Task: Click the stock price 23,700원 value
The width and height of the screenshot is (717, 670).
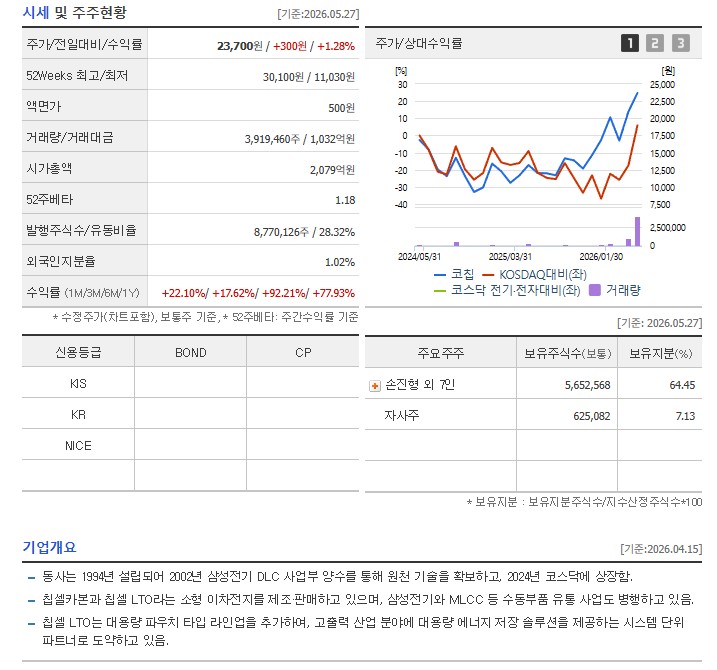Action: coord(240,46)
